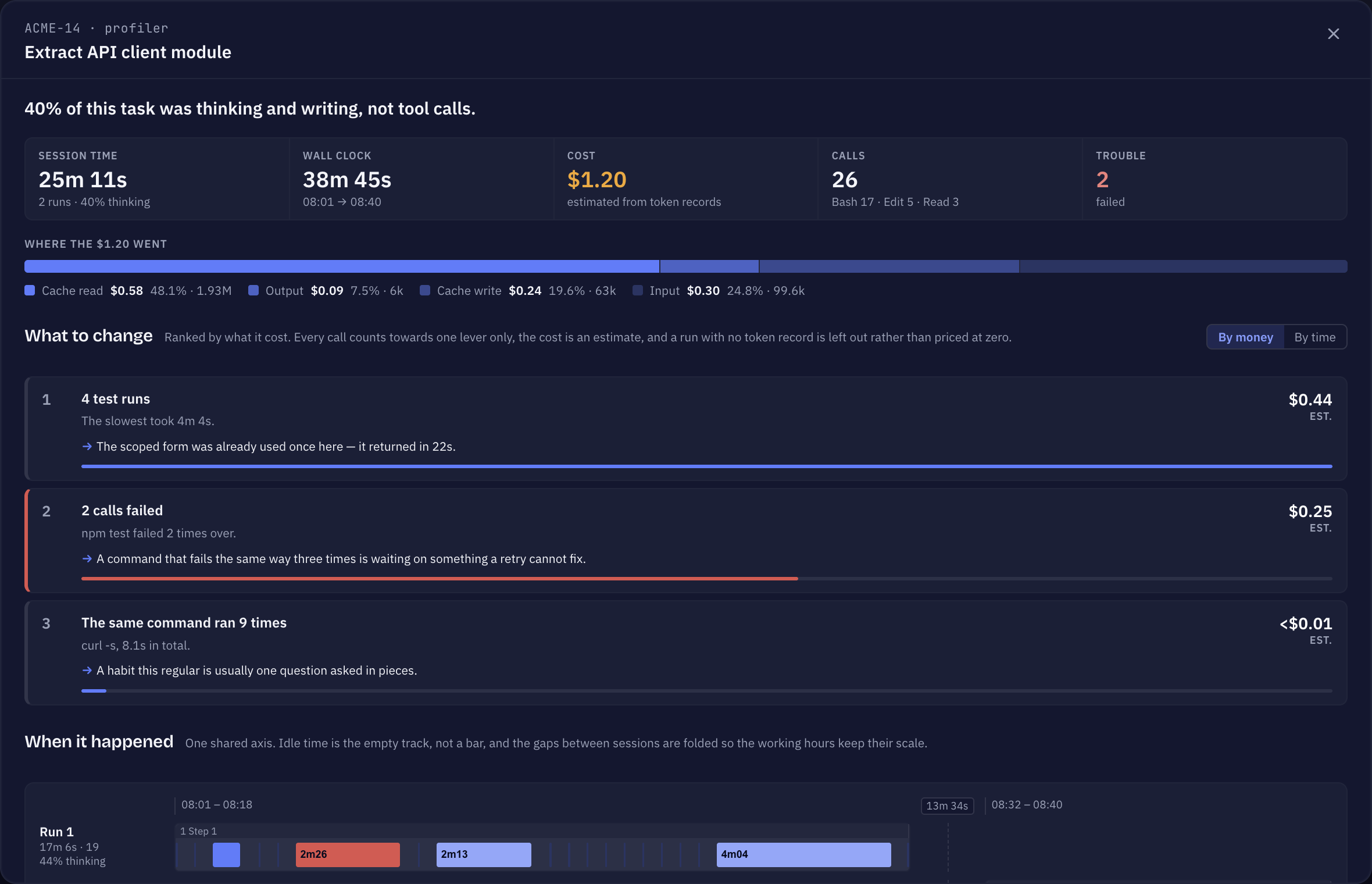Click the '26' calls count
The image size is (1372, 884).
click(x=844, y=180)
